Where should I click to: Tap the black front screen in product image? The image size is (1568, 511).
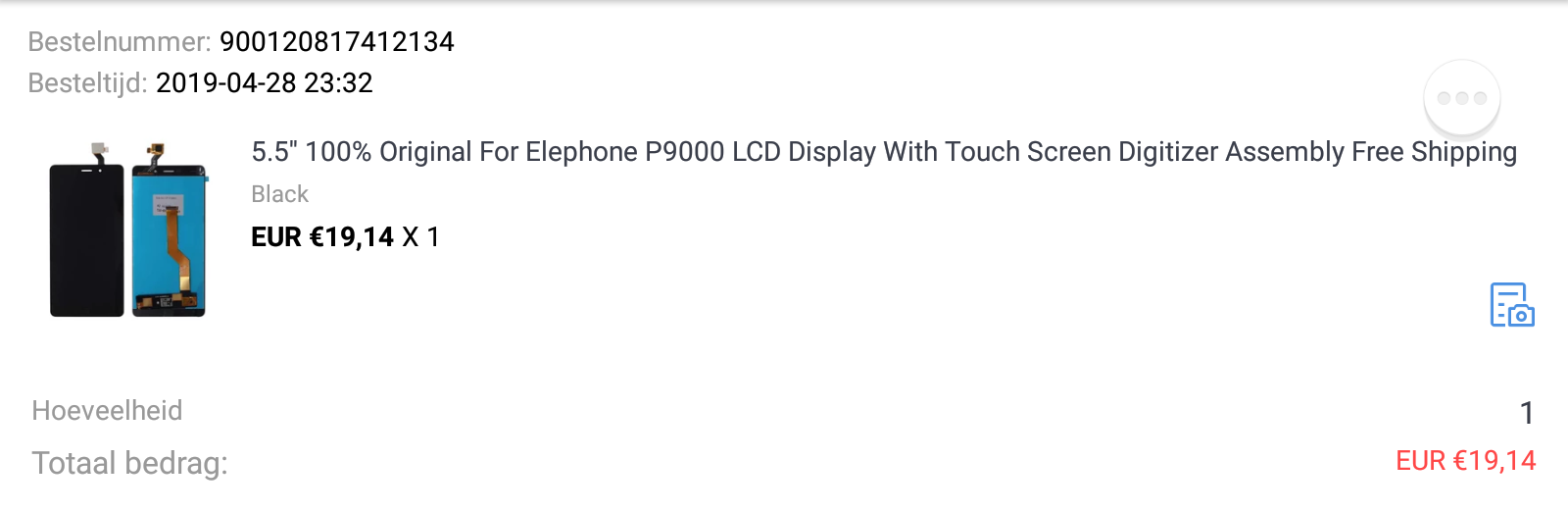pos(86,239)
